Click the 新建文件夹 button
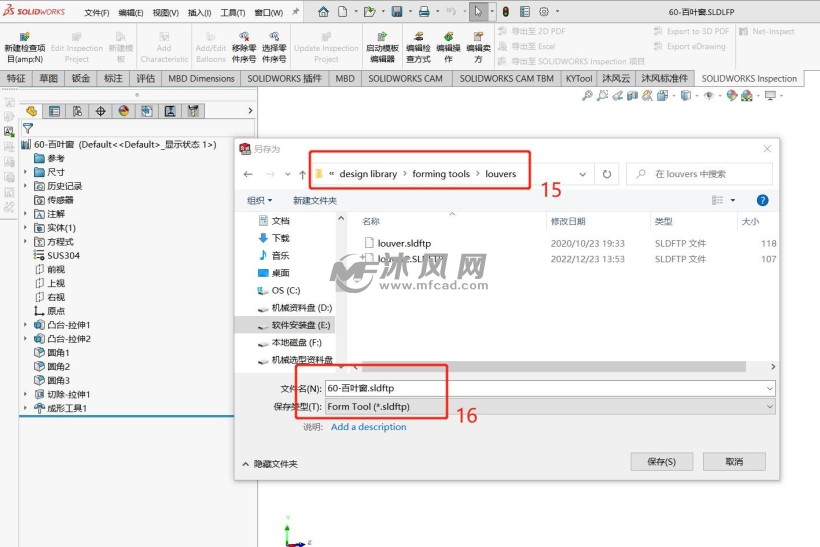Image resolution: width=820 pixels, height=547 pixels. (x=315, y=200)
